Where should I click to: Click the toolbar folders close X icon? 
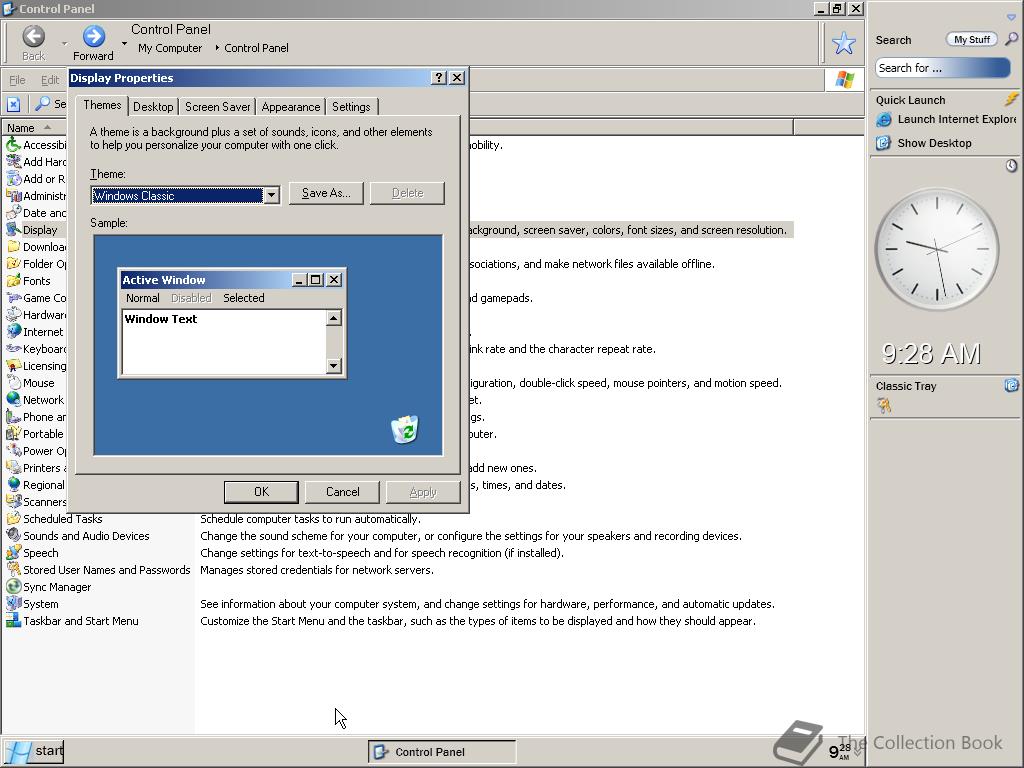pyautogui.click(x=14, y=104)
